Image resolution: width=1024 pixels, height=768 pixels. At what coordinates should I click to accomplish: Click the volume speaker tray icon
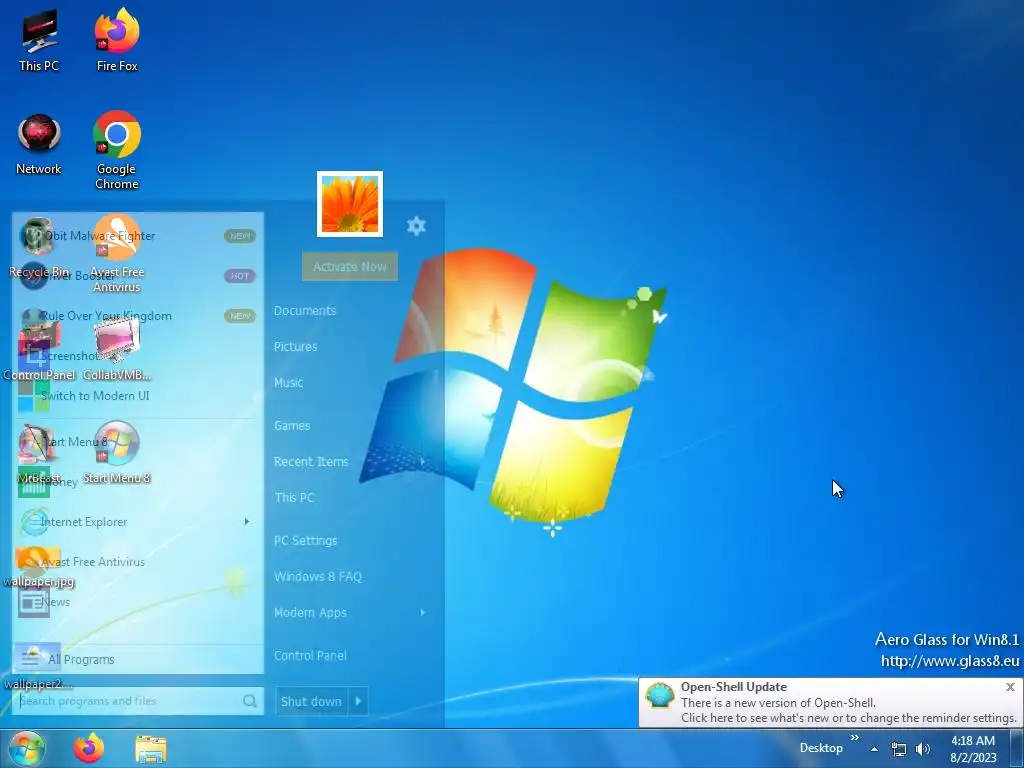pos(923,749)
